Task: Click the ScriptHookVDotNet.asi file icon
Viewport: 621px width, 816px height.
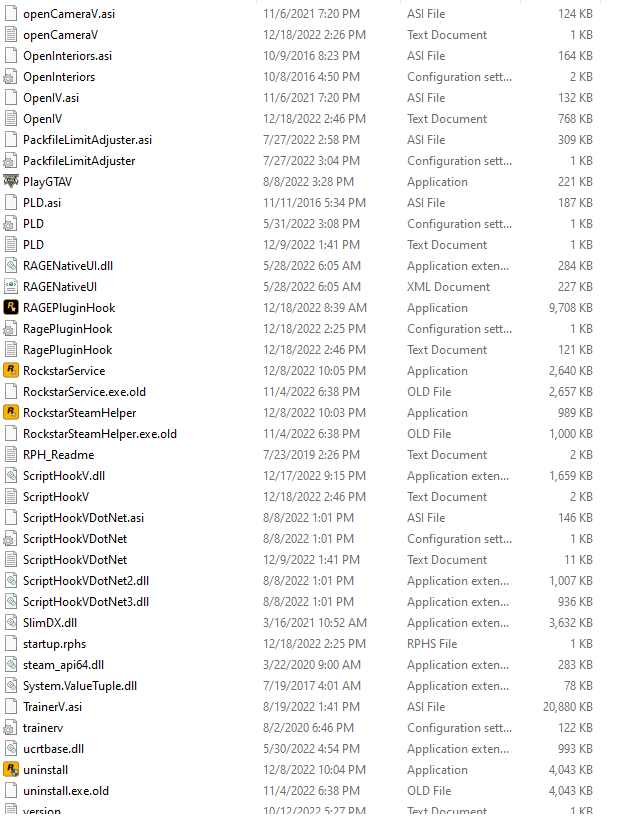Action: (10, 518)
